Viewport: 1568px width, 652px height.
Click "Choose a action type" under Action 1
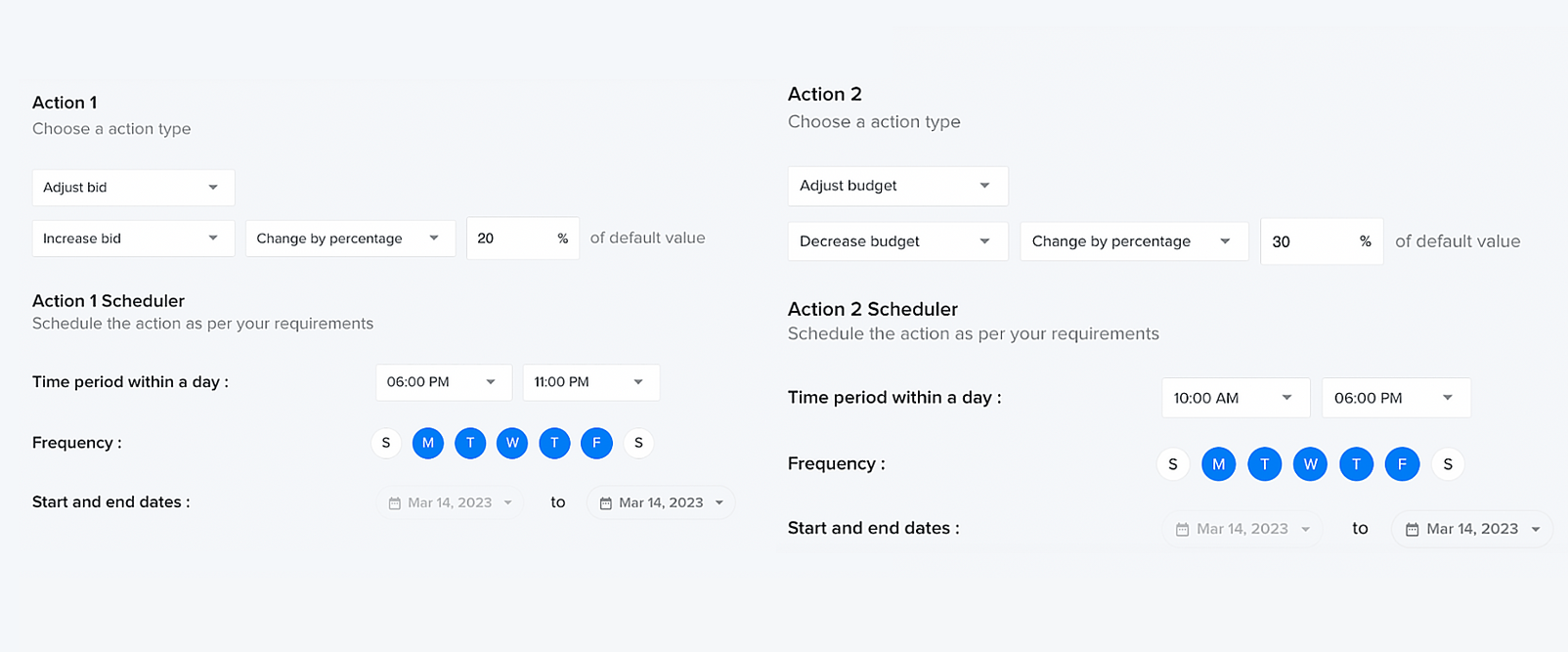point(111,129)
